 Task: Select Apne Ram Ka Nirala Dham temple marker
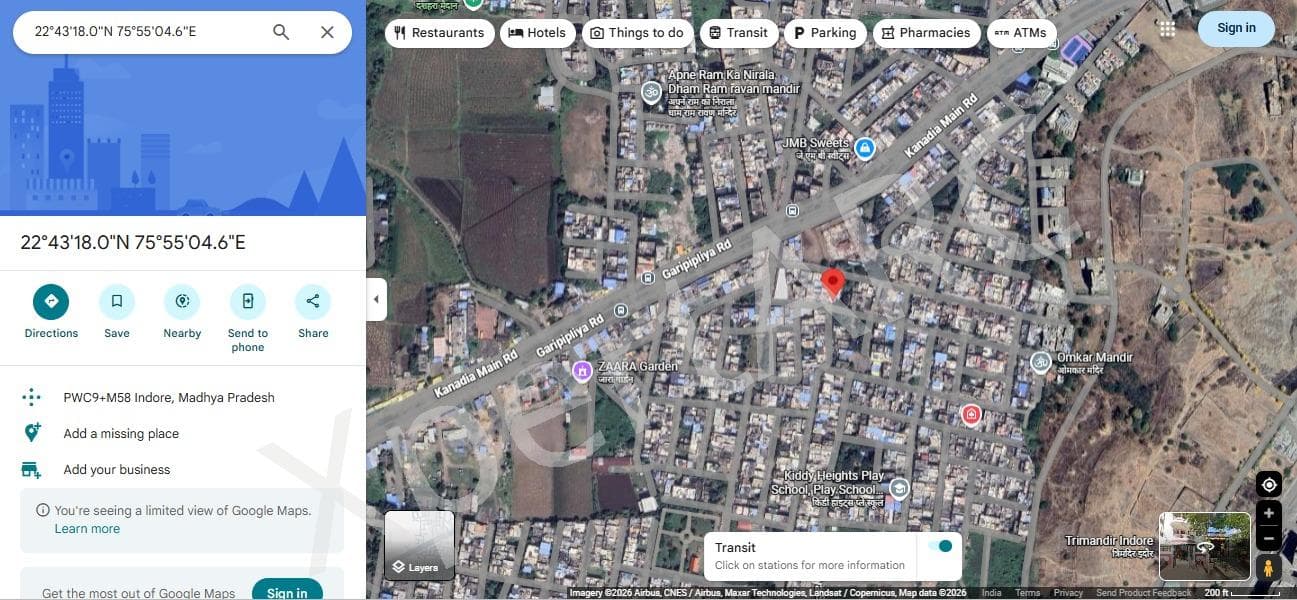[651, 93]
